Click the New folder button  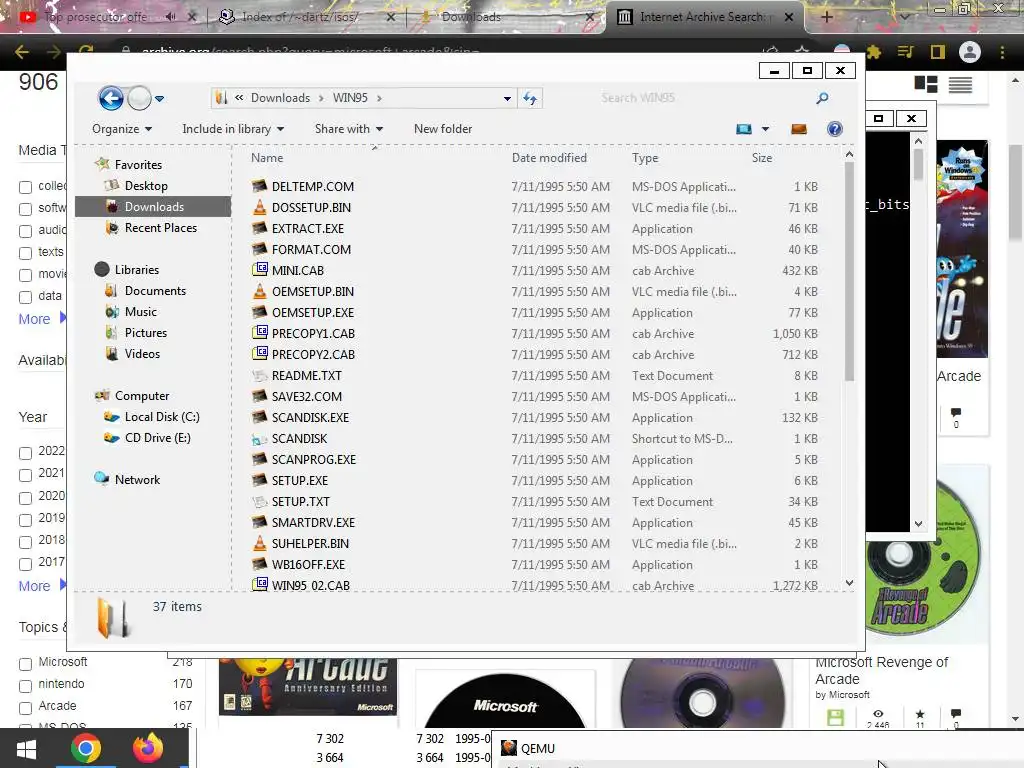point(443,129)
